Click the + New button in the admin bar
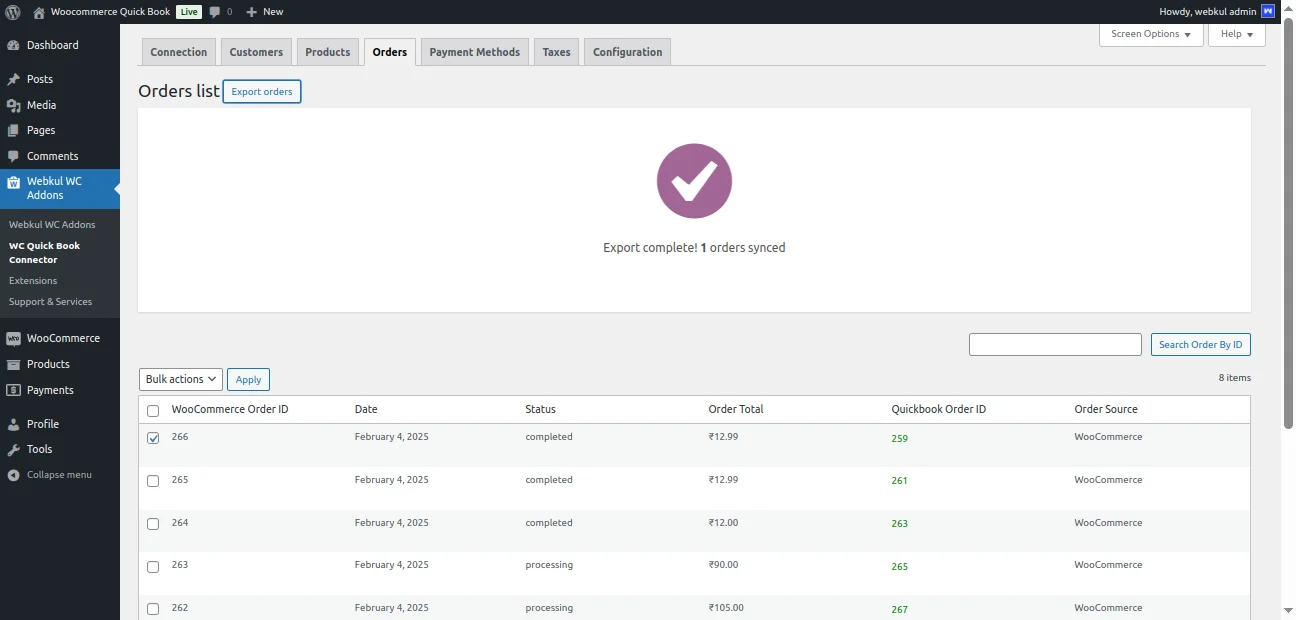This screenshot has width=1296, height=620. (263, 11)
